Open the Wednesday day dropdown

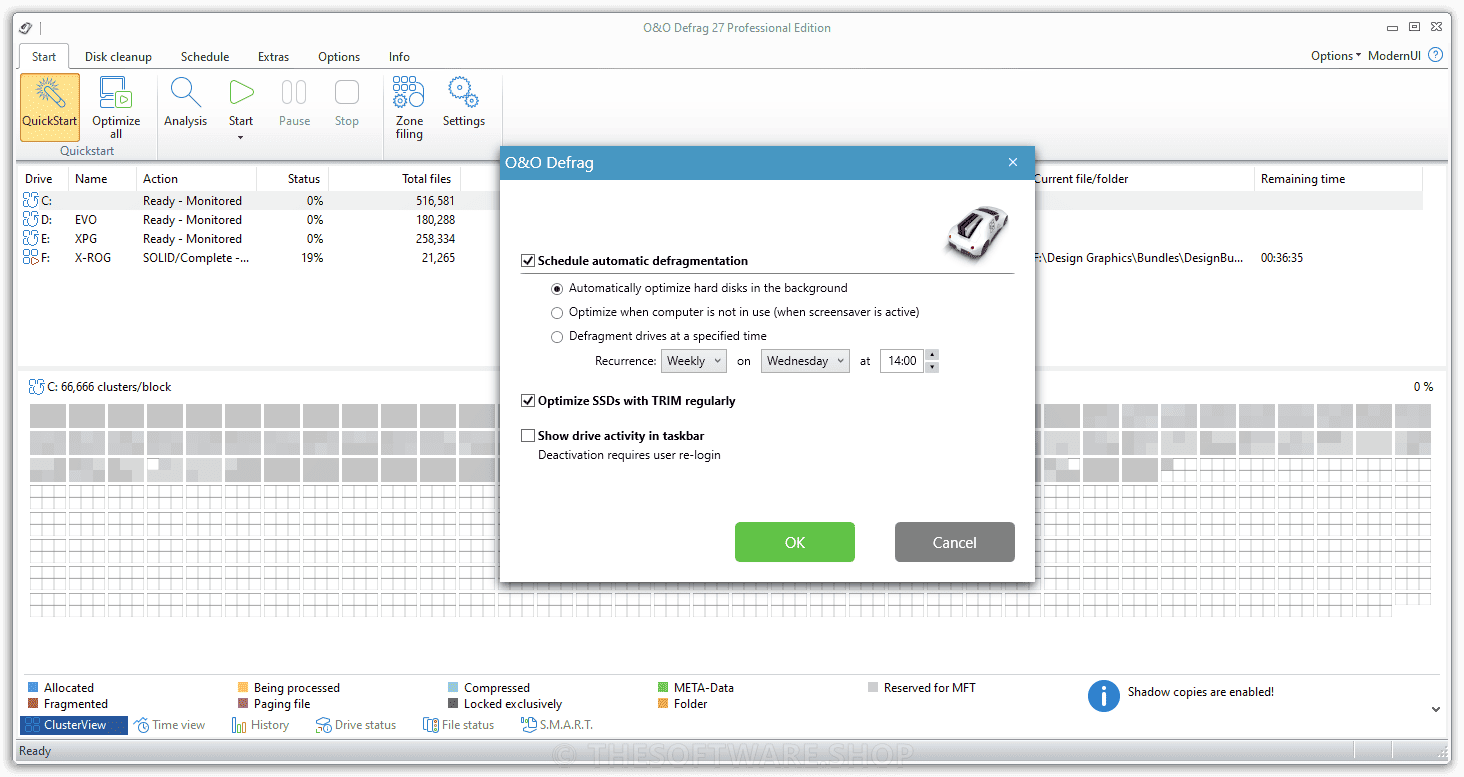805,361
